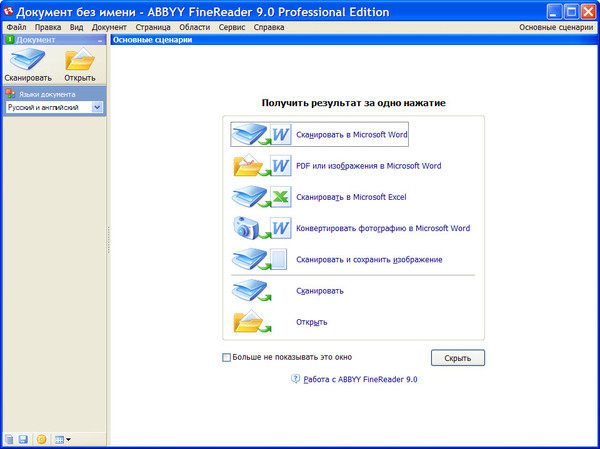Open the Правка menu
The width and height of the screenshot is (600, 449).
click(x=48, y=27)
